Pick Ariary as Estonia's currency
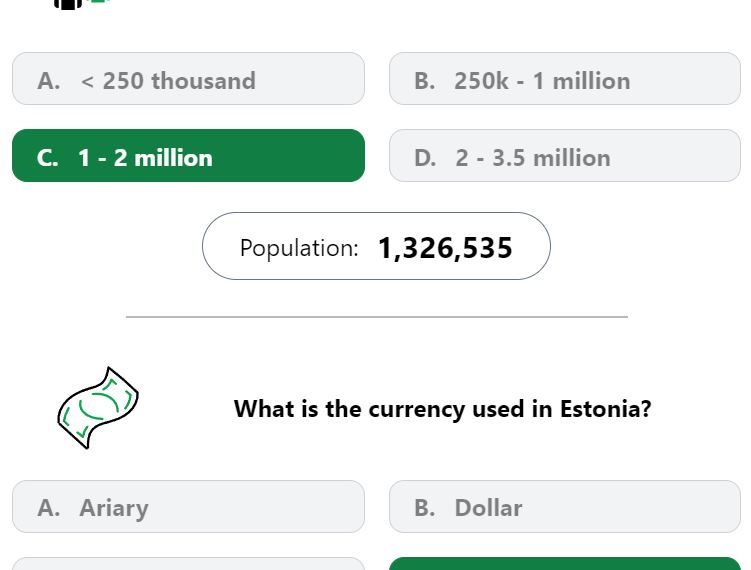 [x=188, y=506]
